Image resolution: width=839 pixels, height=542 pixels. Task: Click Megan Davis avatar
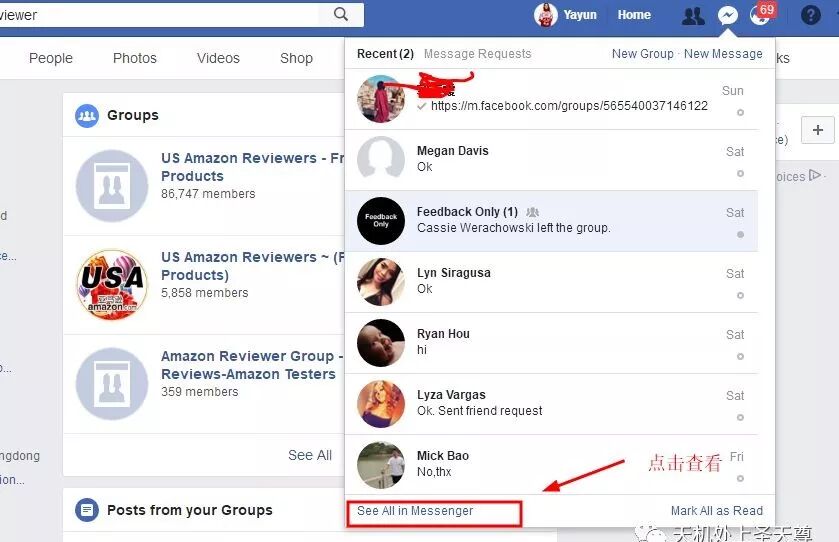point(381,159)
